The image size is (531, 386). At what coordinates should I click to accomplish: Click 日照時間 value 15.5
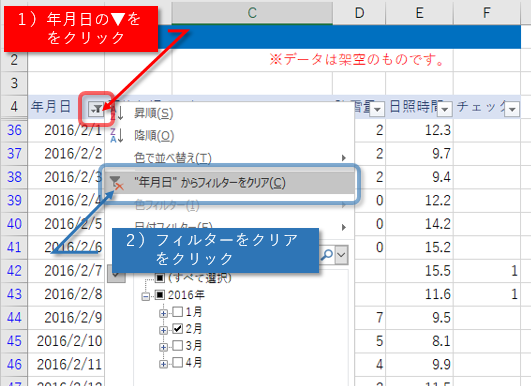point(419,271)
